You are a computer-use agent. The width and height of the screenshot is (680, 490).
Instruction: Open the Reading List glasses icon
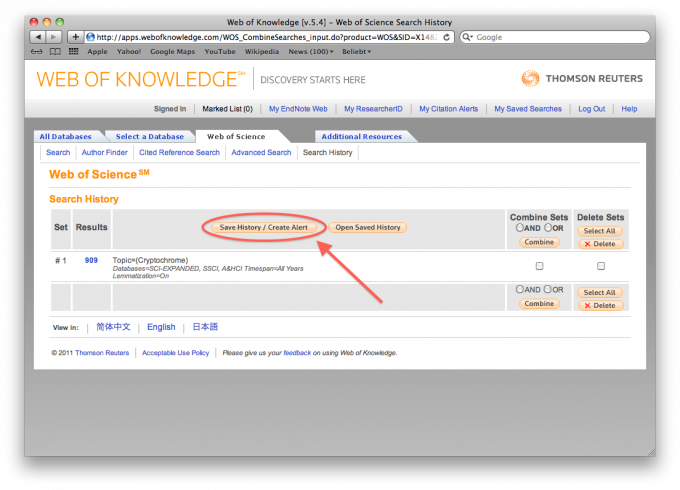pos(37,52)
